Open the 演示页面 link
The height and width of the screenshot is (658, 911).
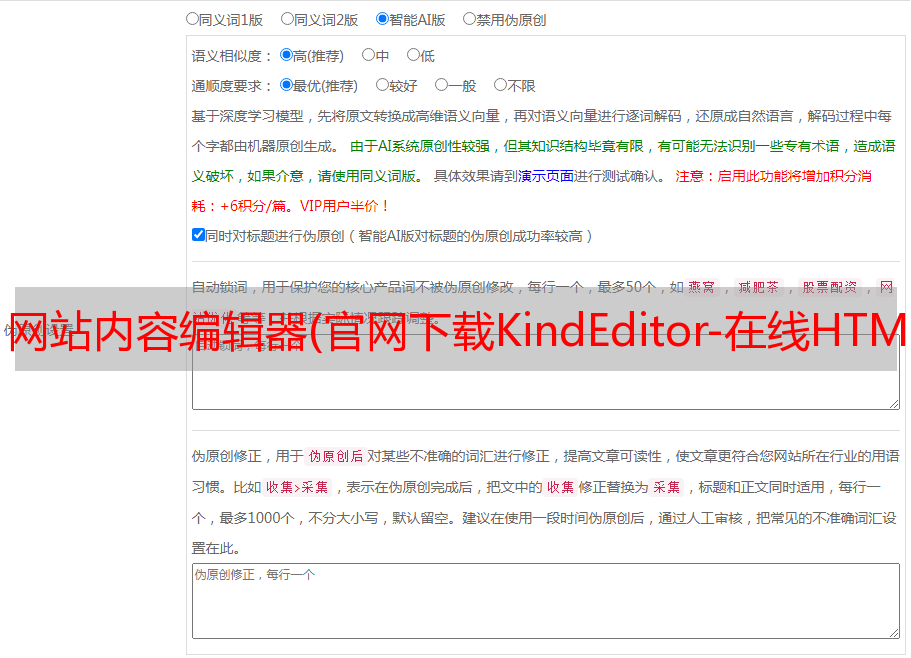pos(546,176)
